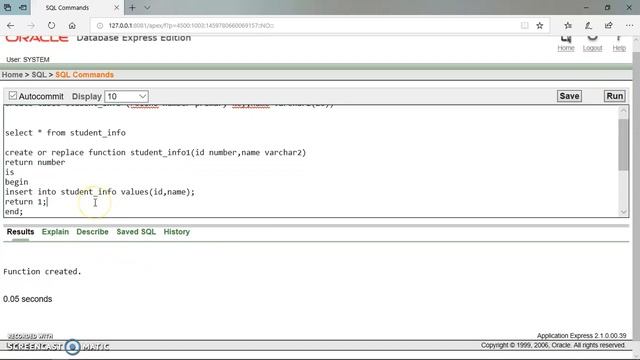This screenshot has height=360, width=640.
Task: Add page to favorites with star icon
Action: 540,25
